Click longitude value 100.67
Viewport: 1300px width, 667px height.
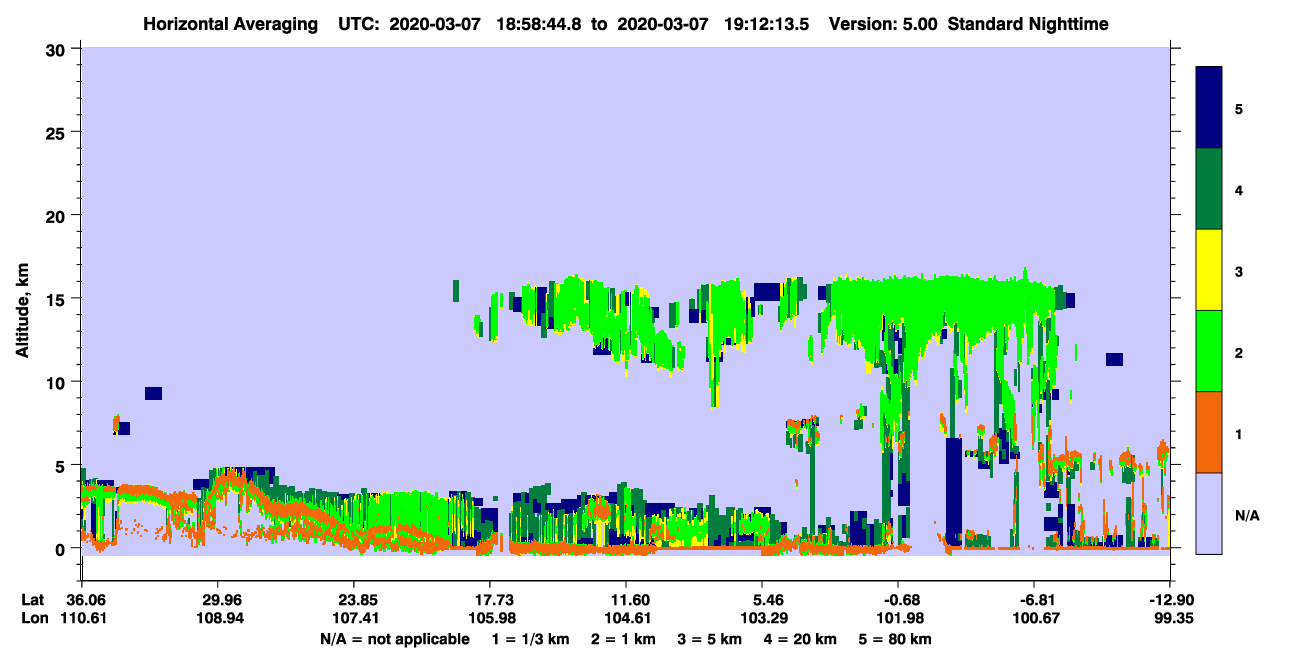[x=1034, y=619]
